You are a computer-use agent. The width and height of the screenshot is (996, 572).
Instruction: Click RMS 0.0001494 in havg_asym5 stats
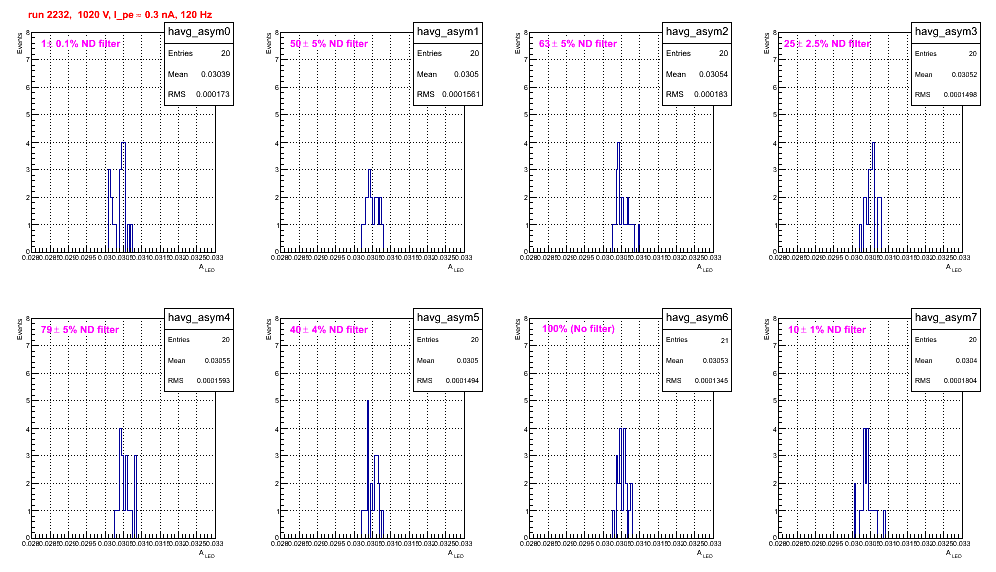click(x=448, y=381)
